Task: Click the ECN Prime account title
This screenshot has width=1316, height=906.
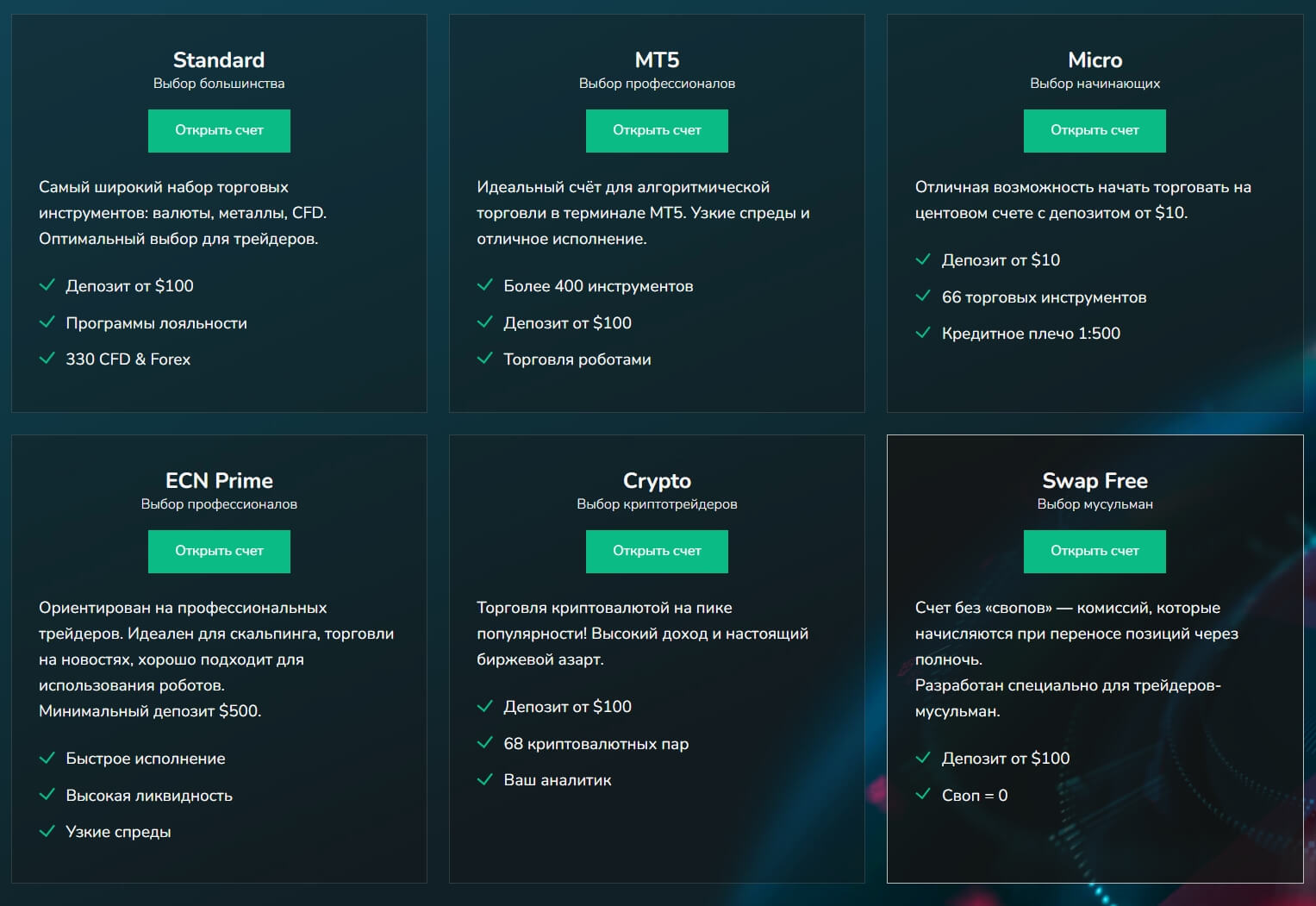Action: tap(219, 480)
